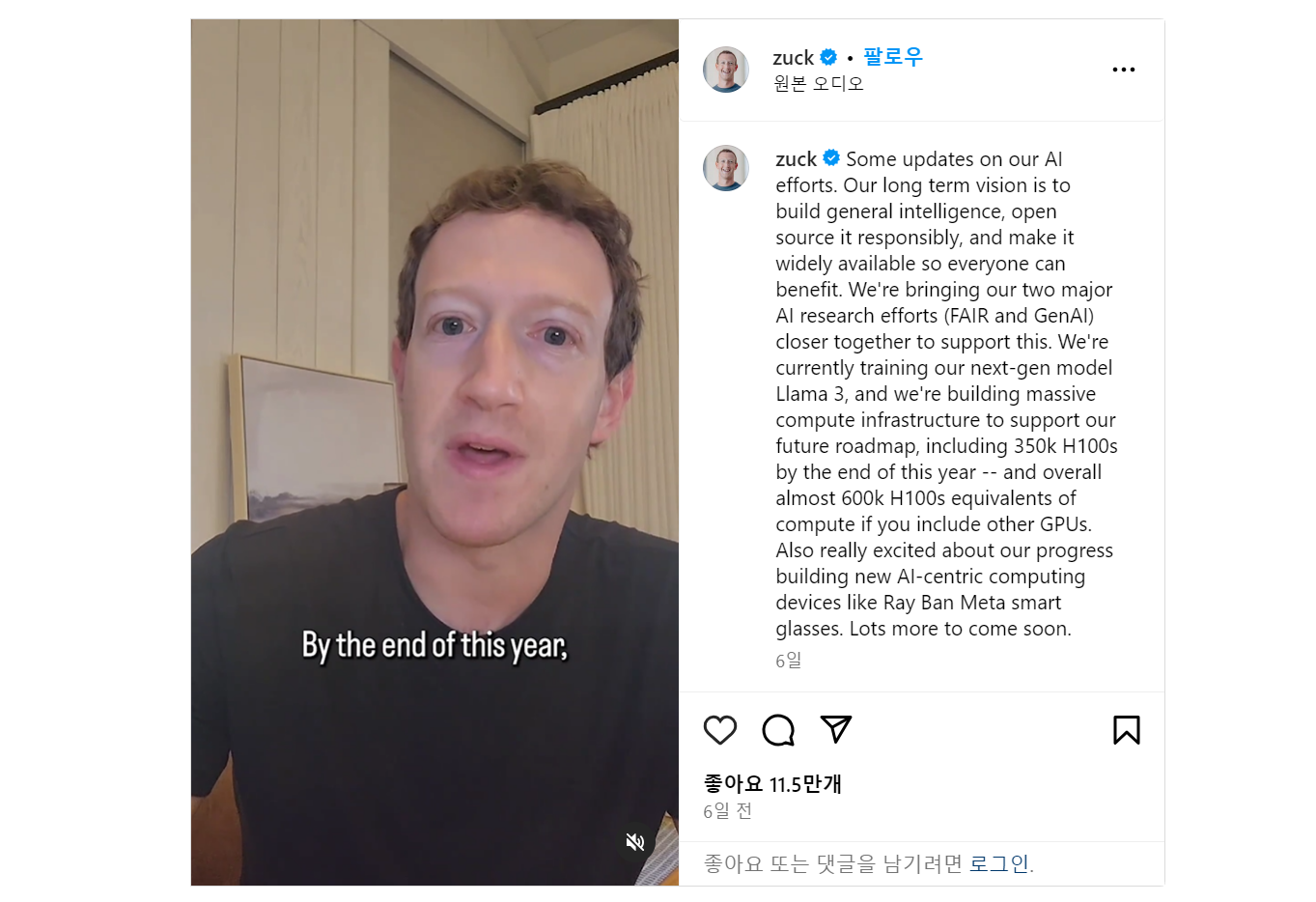Pause the video by clicking on it
The image size is (1316, 902).
(x=434, y=386)
